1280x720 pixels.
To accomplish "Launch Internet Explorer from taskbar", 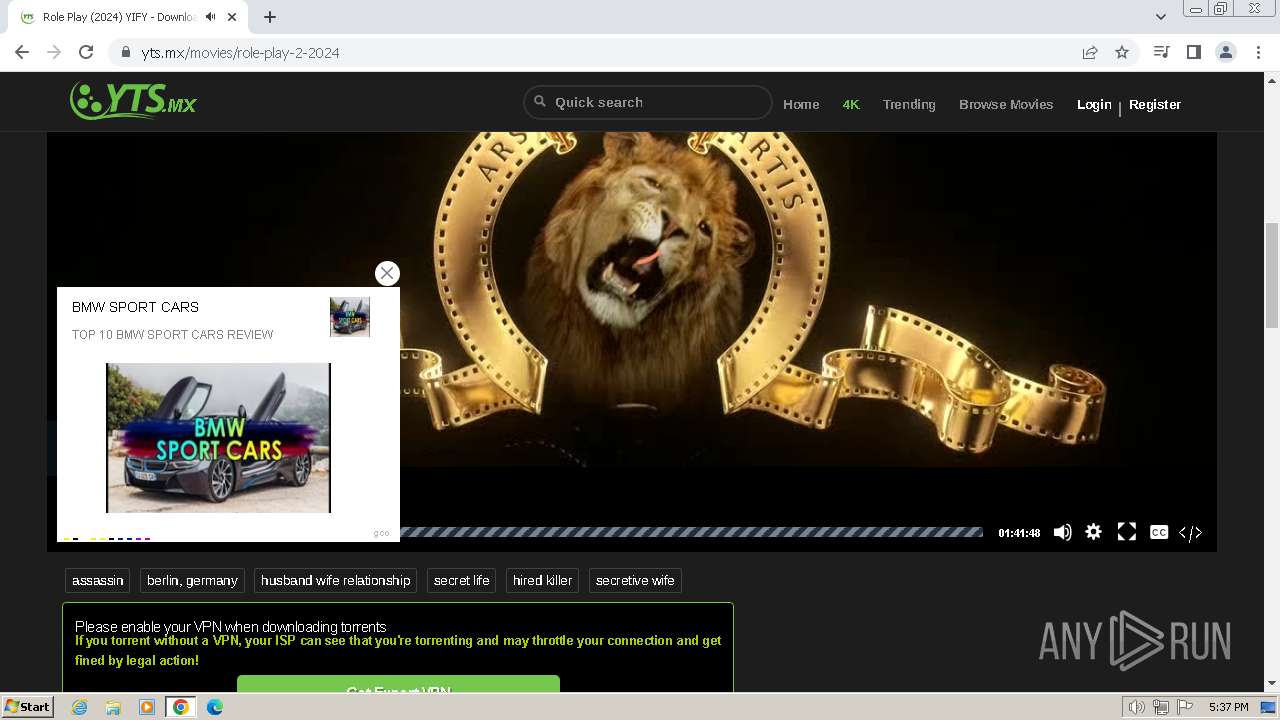I will [x=79, y=707].
